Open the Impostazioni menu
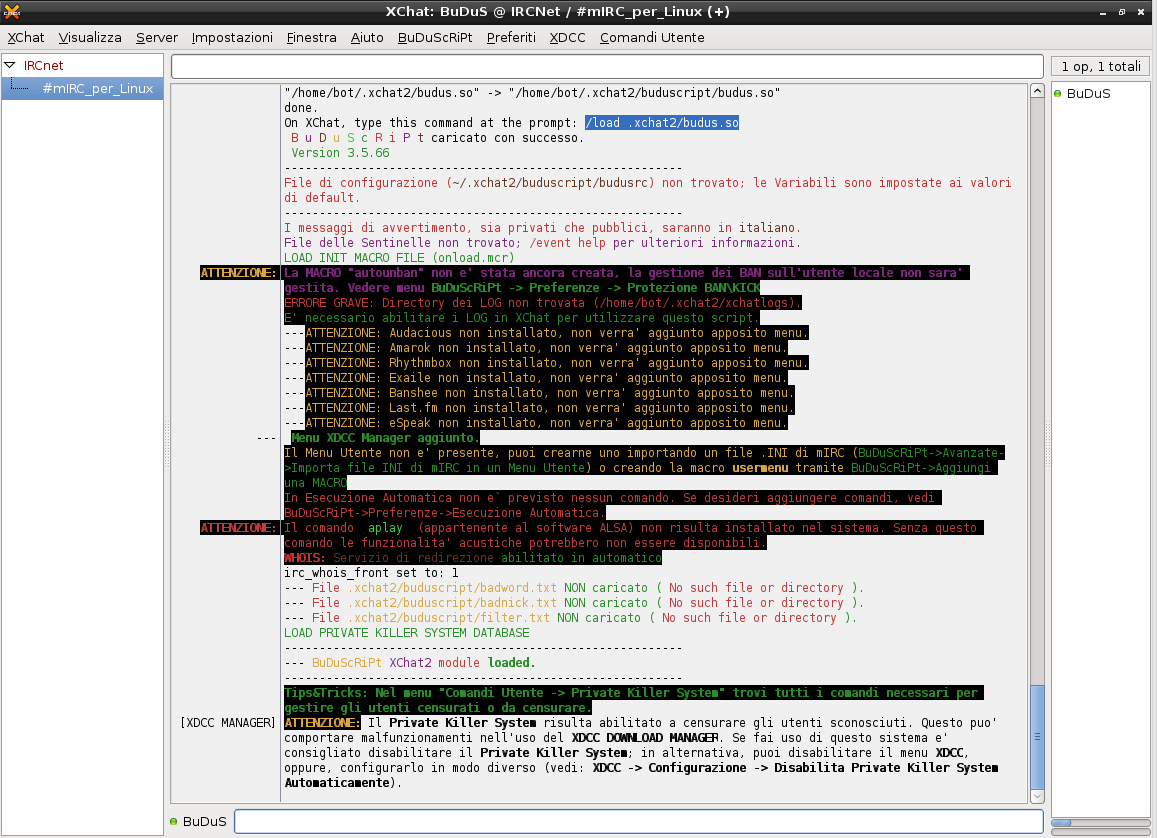This screenshot has width=1157, height=838. coord(232,37)
